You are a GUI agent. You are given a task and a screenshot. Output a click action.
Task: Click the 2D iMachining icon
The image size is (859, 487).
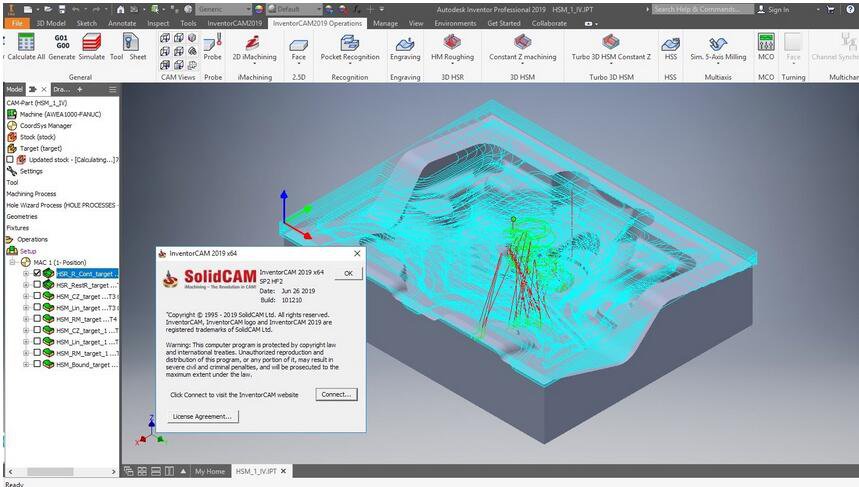[x=253, y=42]
